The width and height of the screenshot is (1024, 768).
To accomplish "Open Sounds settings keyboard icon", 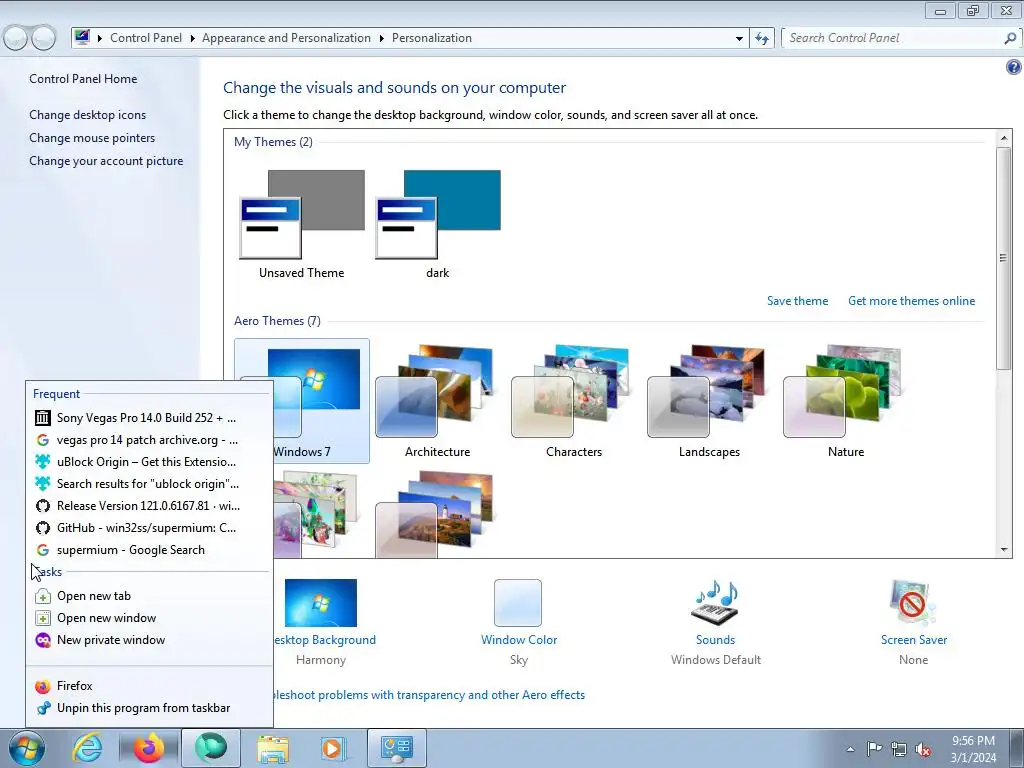I will pyautogui.click(x=715, y=602).
